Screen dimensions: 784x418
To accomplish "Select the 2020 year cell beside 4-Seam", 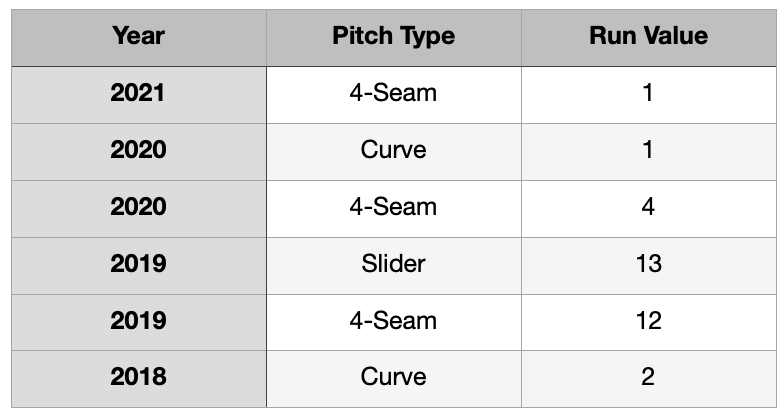I will tap(139, 208).
